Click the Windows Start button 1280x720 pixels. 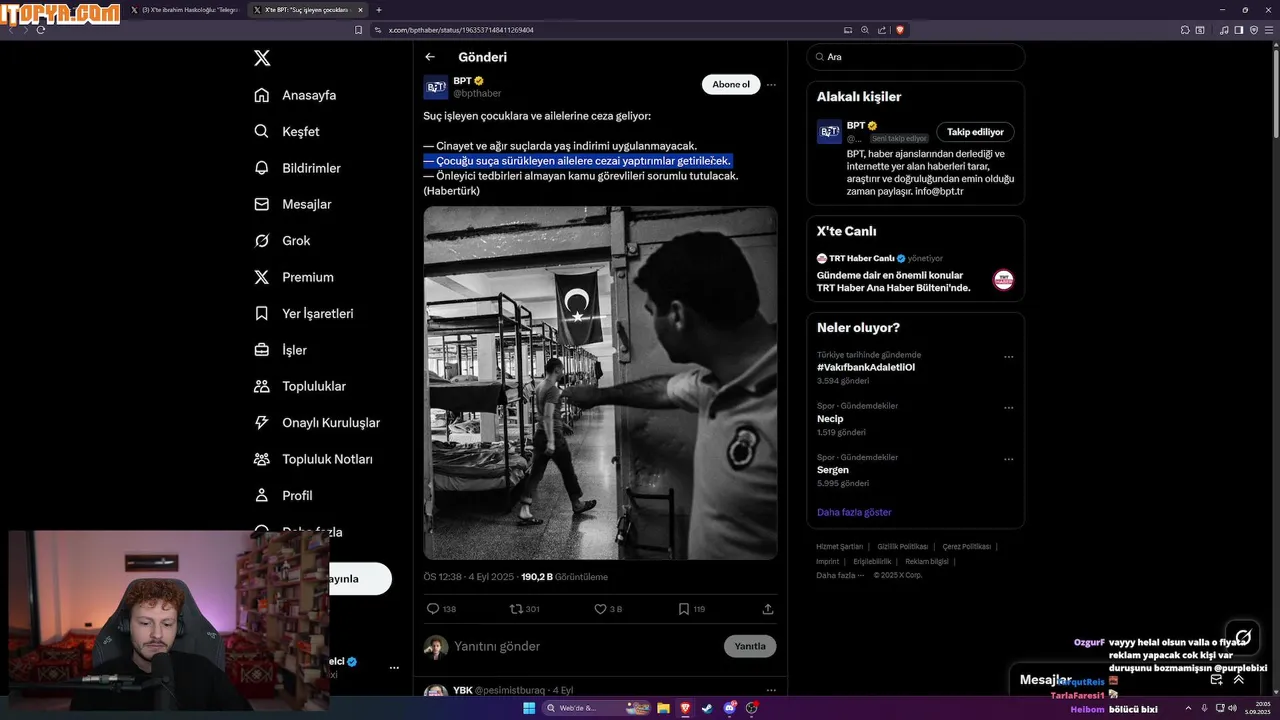point(529,708)
